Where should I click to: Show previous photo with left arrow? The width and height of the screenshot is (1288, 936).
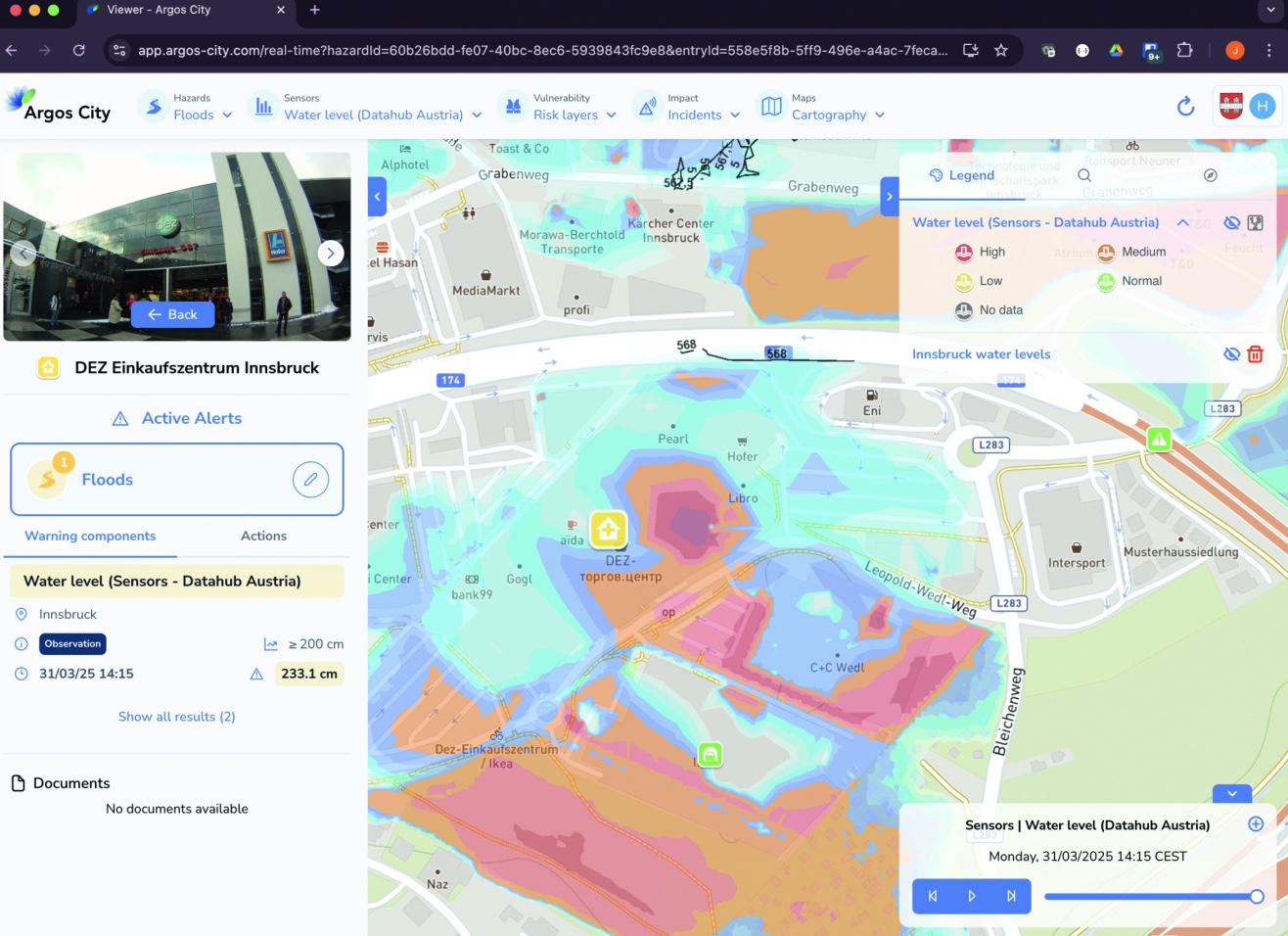point(23,254)
